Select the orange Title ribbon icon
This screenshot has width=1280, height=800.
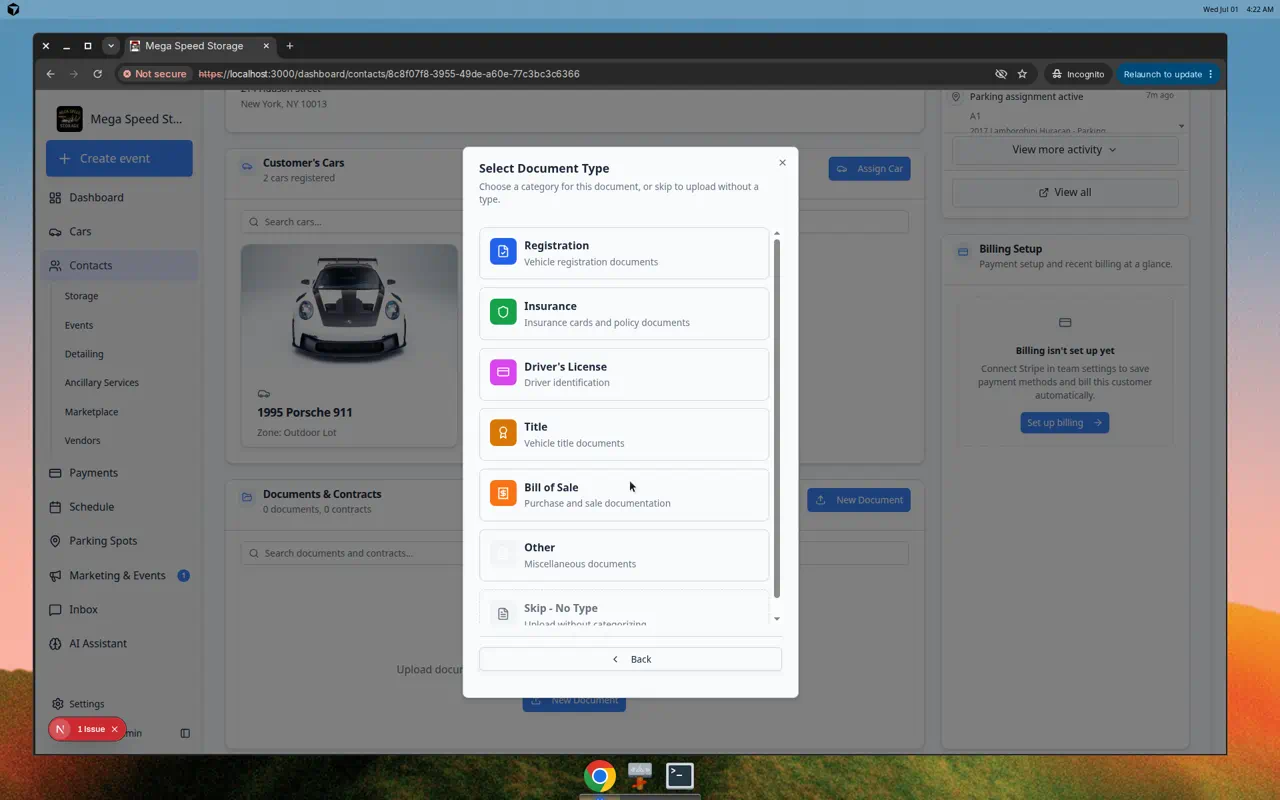(x=503, y=433)
